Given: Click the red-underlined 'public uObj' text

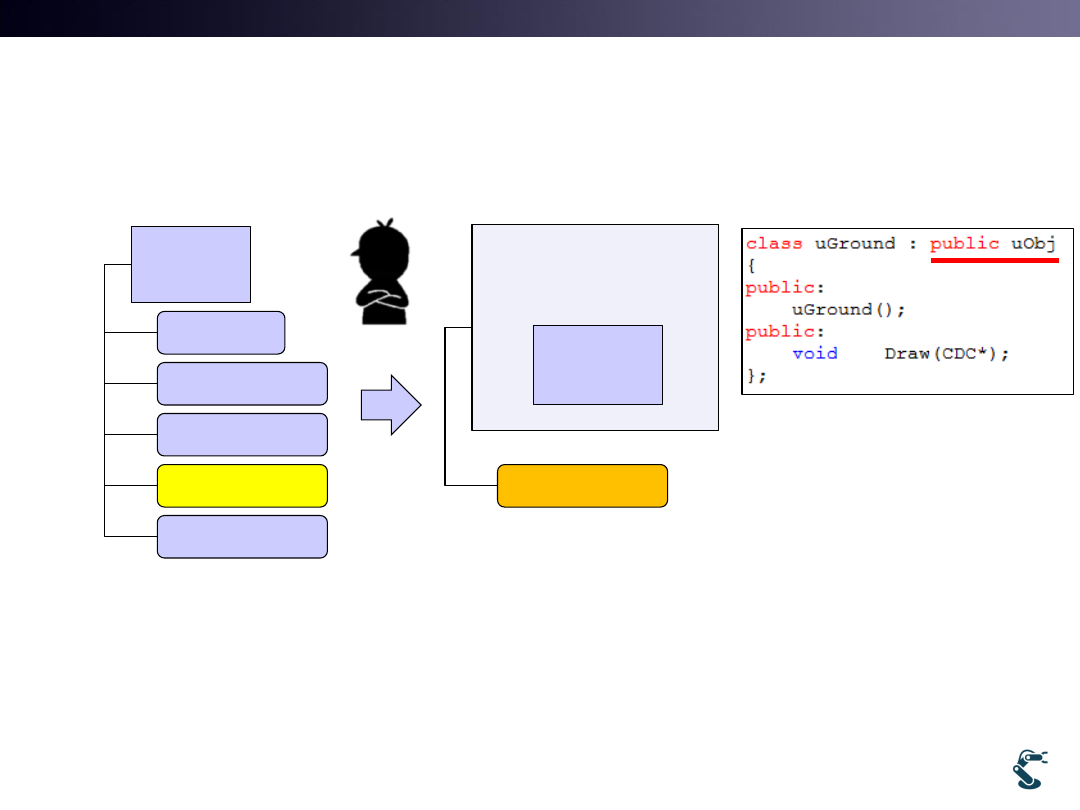Looking at the screenshot, I should pos(992,244).
